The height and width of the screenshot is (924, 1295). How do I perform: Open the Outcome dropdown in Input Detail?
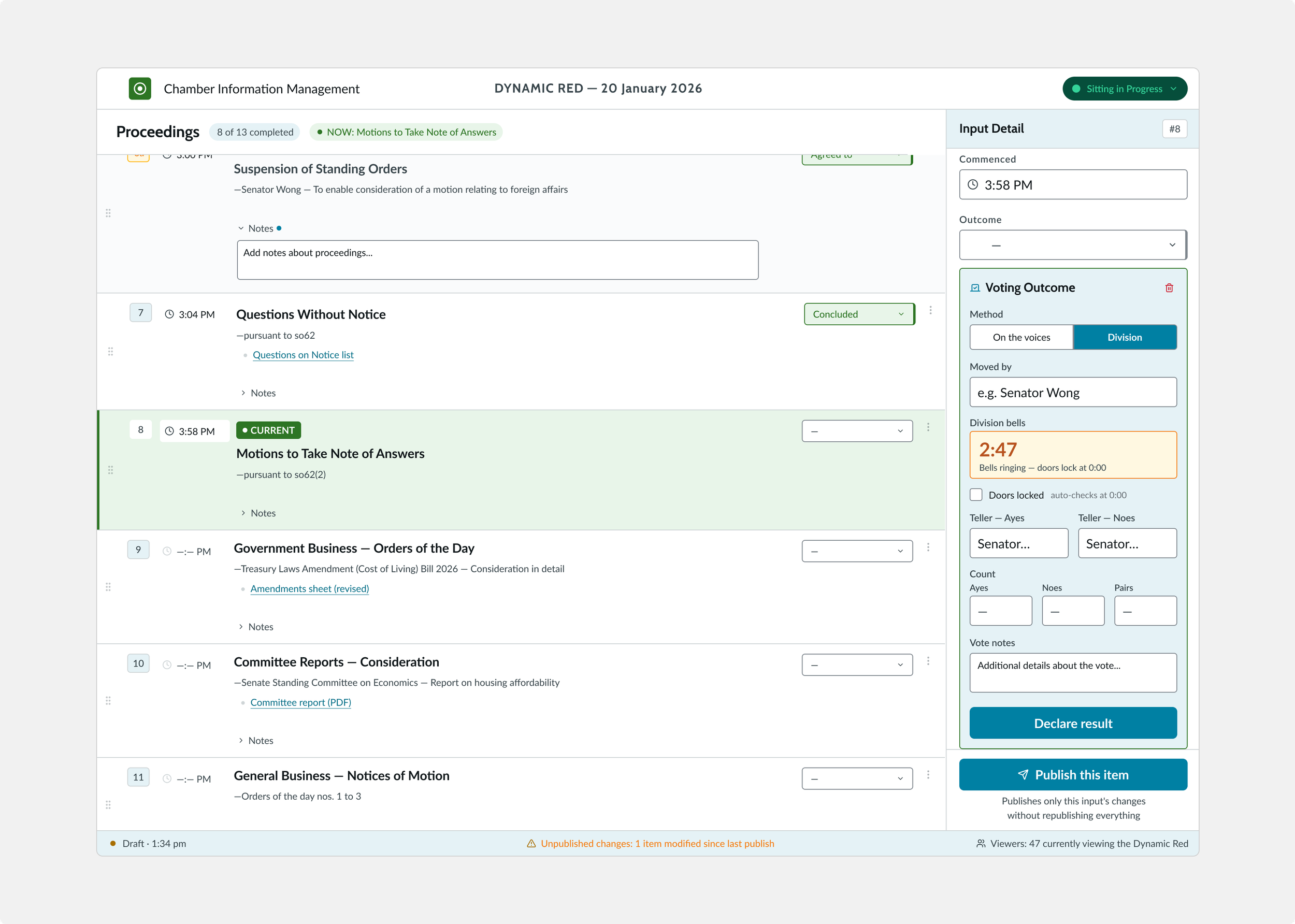point(1073,244)
